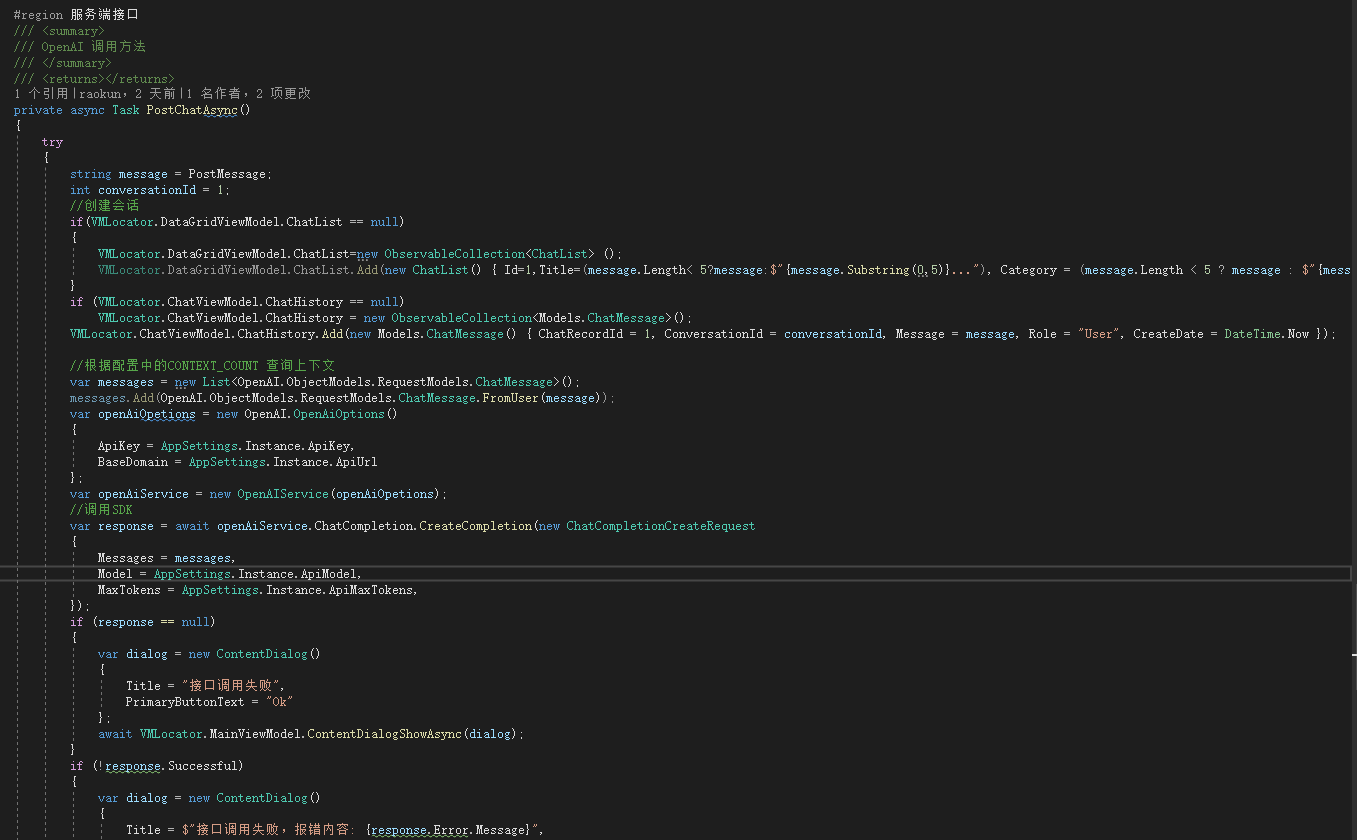Click 'PostMessage' in the string message line

[x=227, y=174]
